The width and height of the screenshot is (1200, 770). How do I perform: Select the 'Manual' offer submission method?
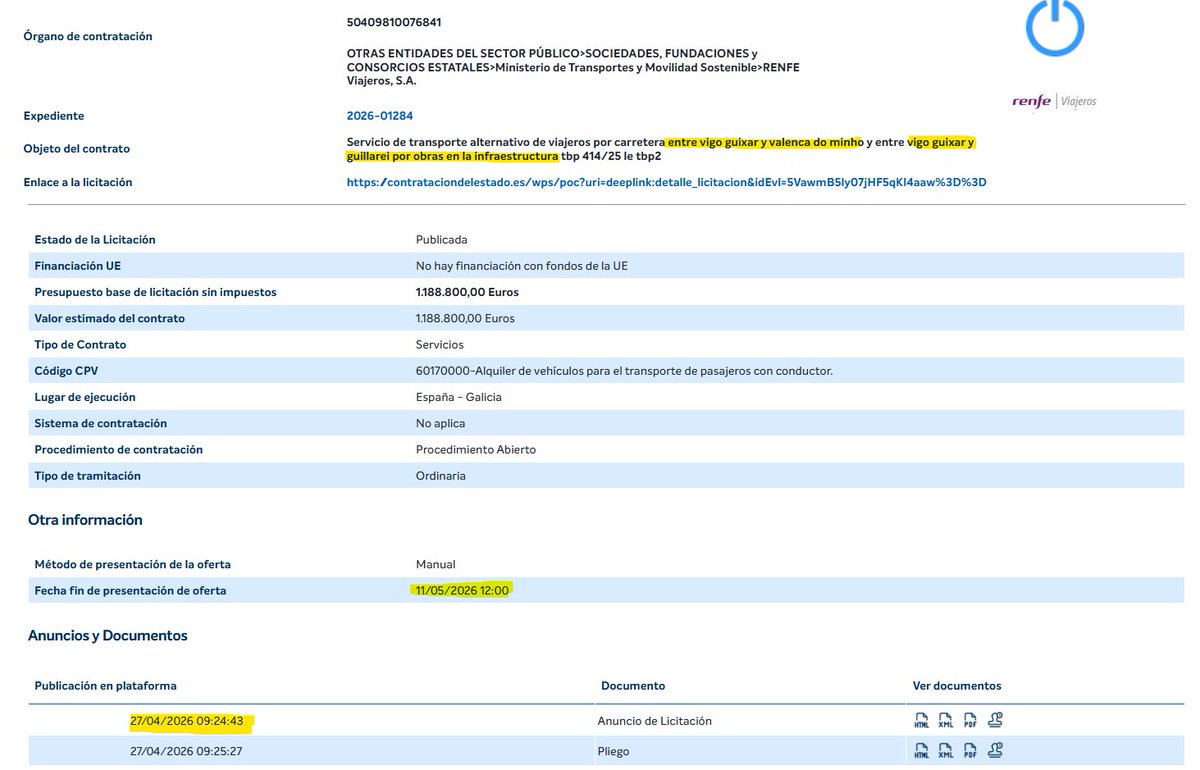pos(436,564)
